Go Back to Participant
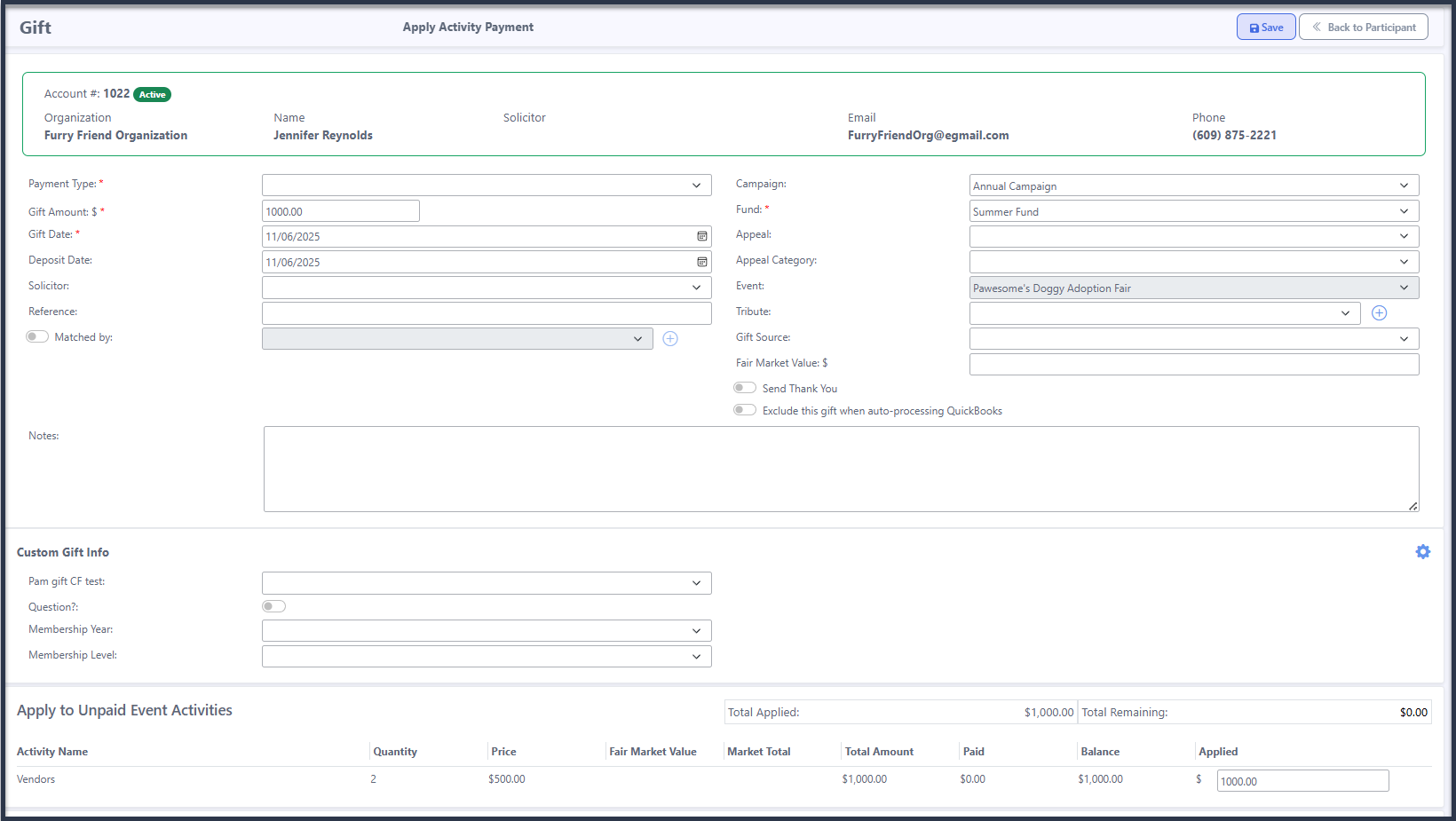 point(1363,28)
